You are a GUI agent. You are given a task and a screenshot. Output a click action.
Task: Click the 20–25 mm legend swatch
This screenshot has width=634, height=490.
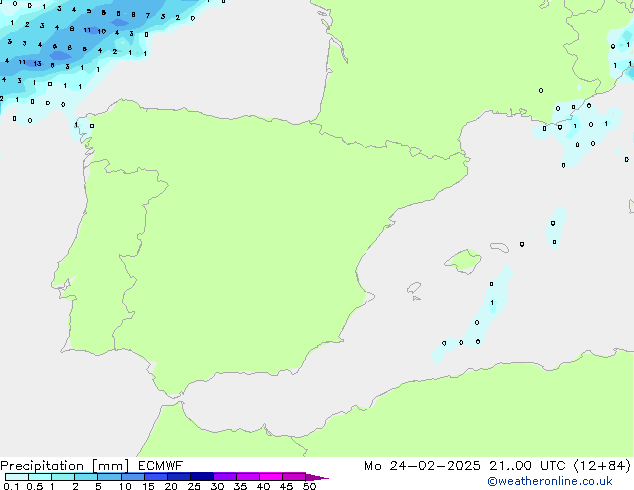(x=179, y=477)
